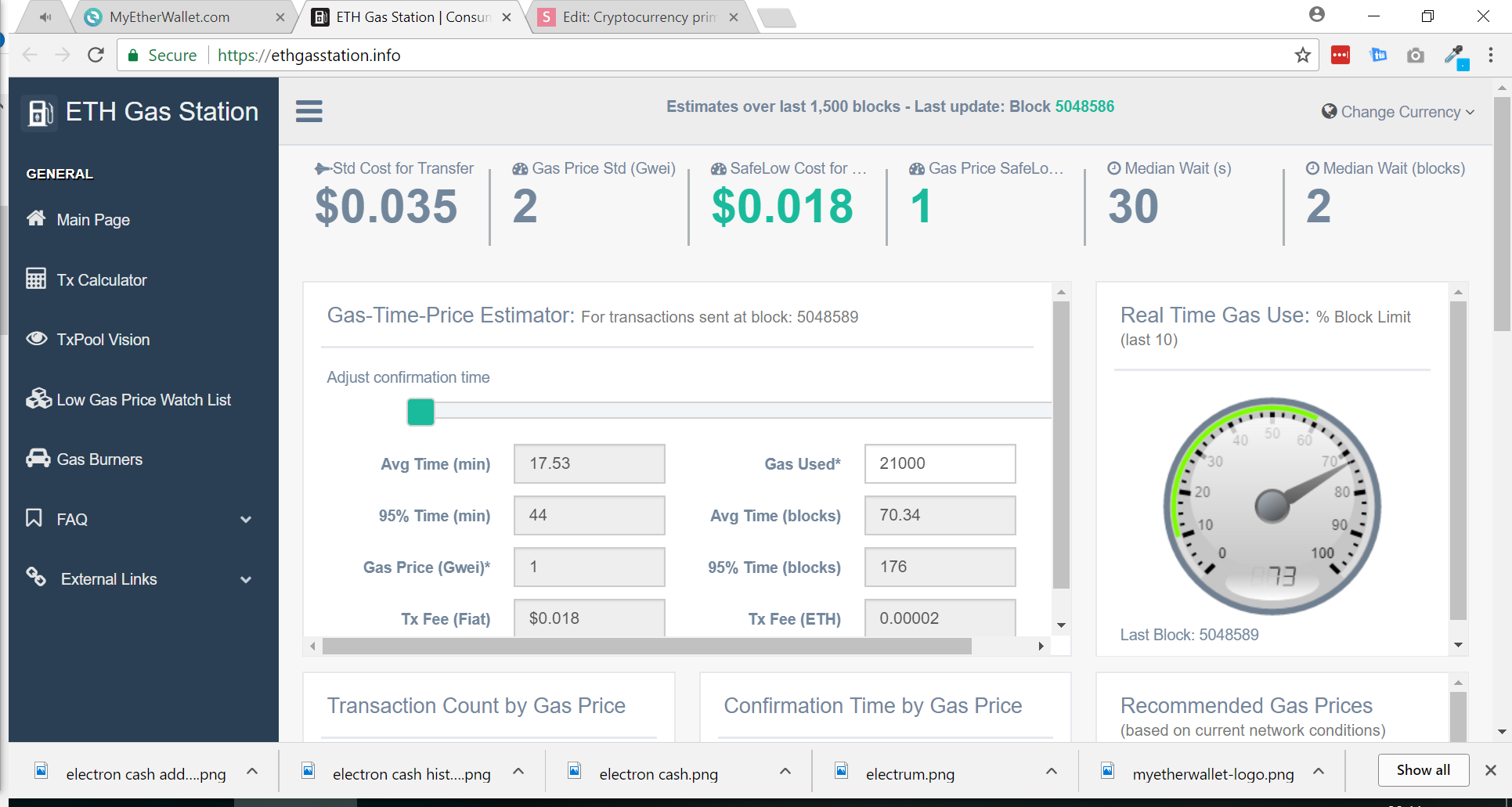The height and width of the screenshot is (807, 1512).
Task: Click the Chrome profile avatar icon
Action: [1317, 15]
